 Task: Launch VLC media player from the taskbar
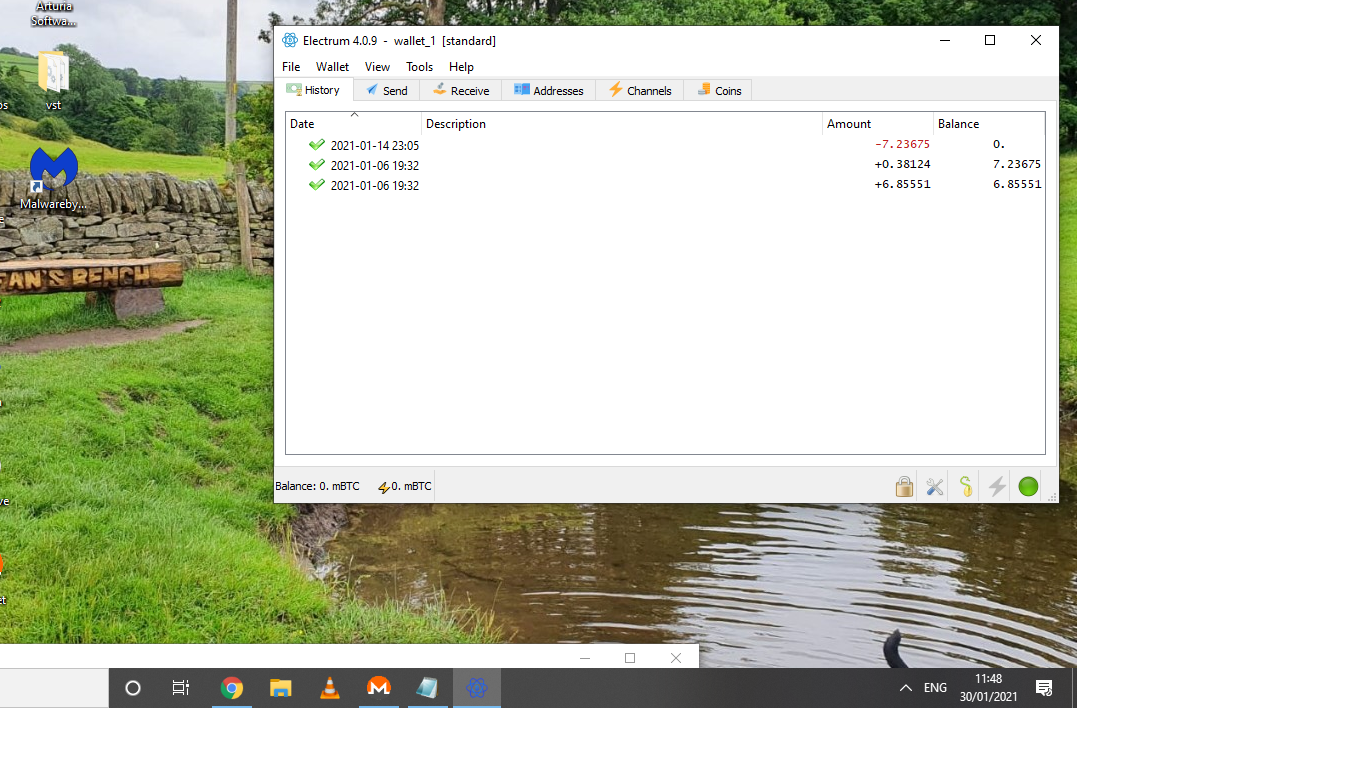click(329, 688)
